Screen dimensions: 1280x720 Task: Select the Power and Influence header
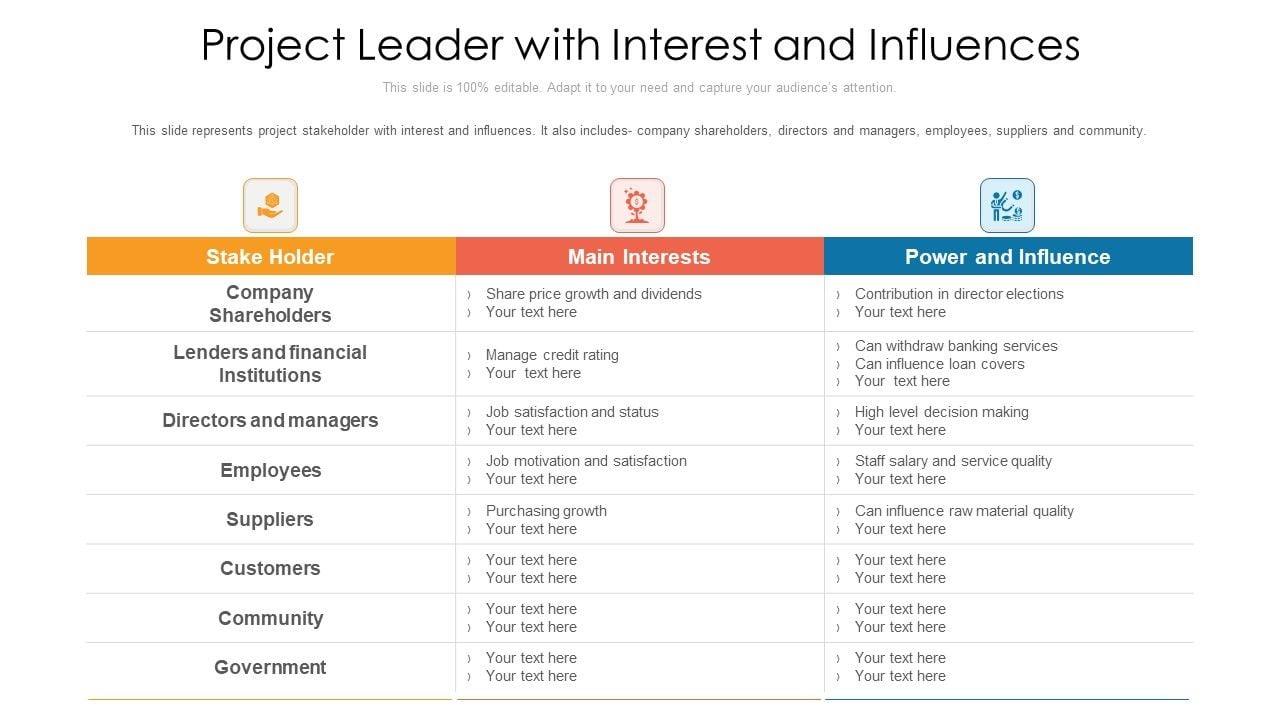[x=1007, y=257]
